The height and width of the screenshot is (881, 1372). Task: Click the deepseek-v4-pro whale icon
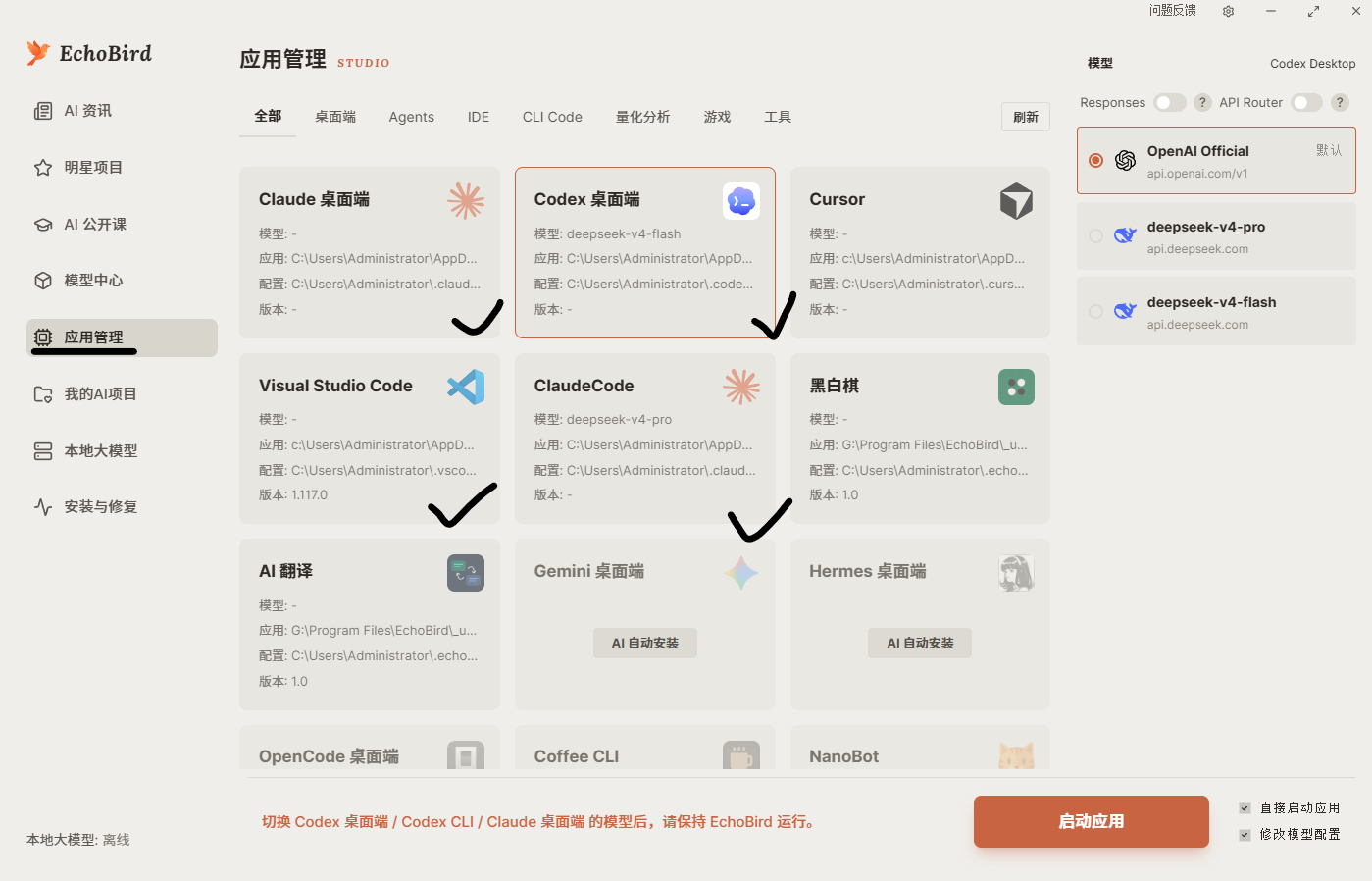pyautogui.click(x=1125, y=235)
